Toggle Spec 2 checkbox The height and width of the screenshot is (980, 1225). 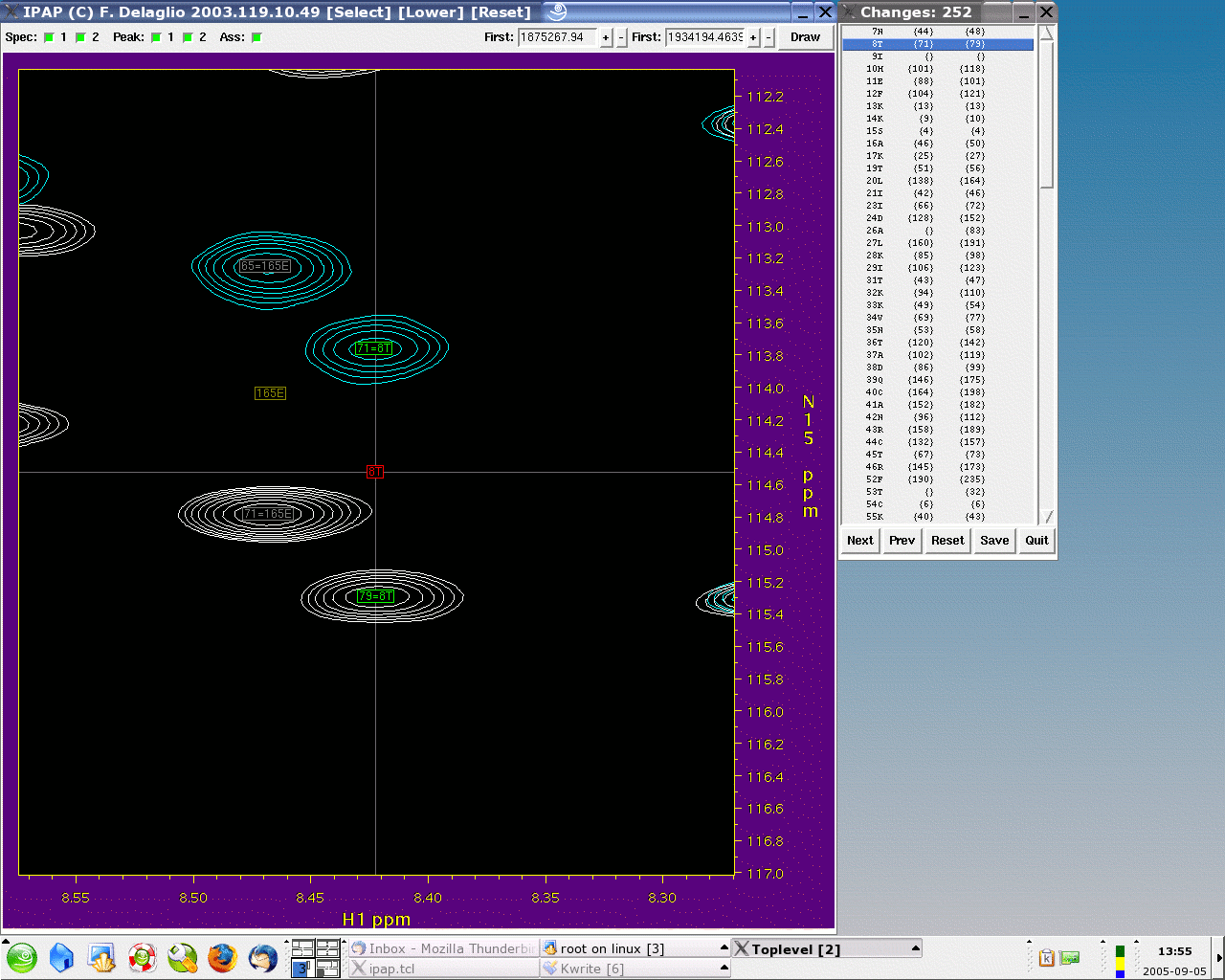(x=80, y=37)
